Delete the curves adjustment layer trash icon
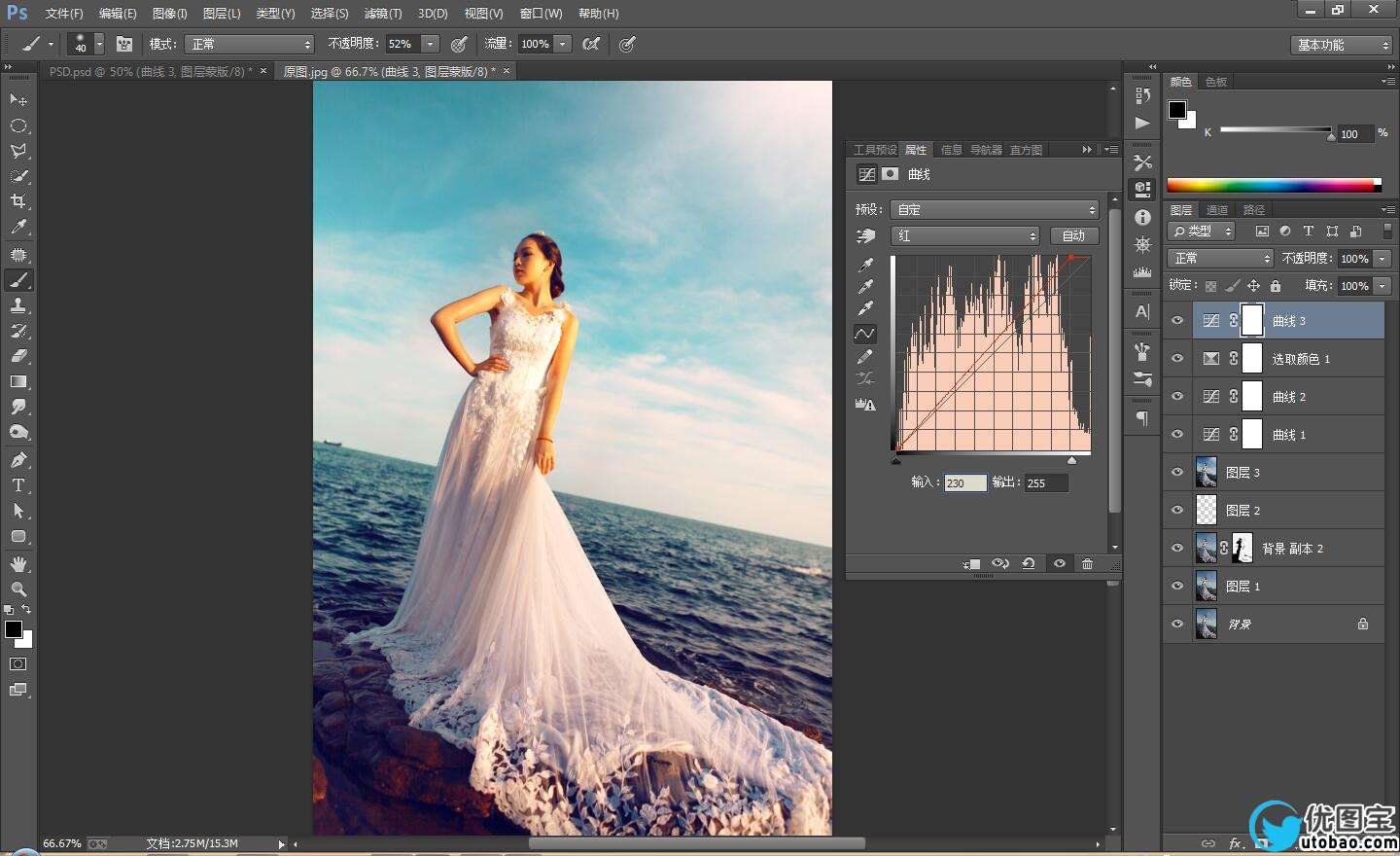Image resolution: width=1400 pixels, height=856 pixels. coord(1088,564)
